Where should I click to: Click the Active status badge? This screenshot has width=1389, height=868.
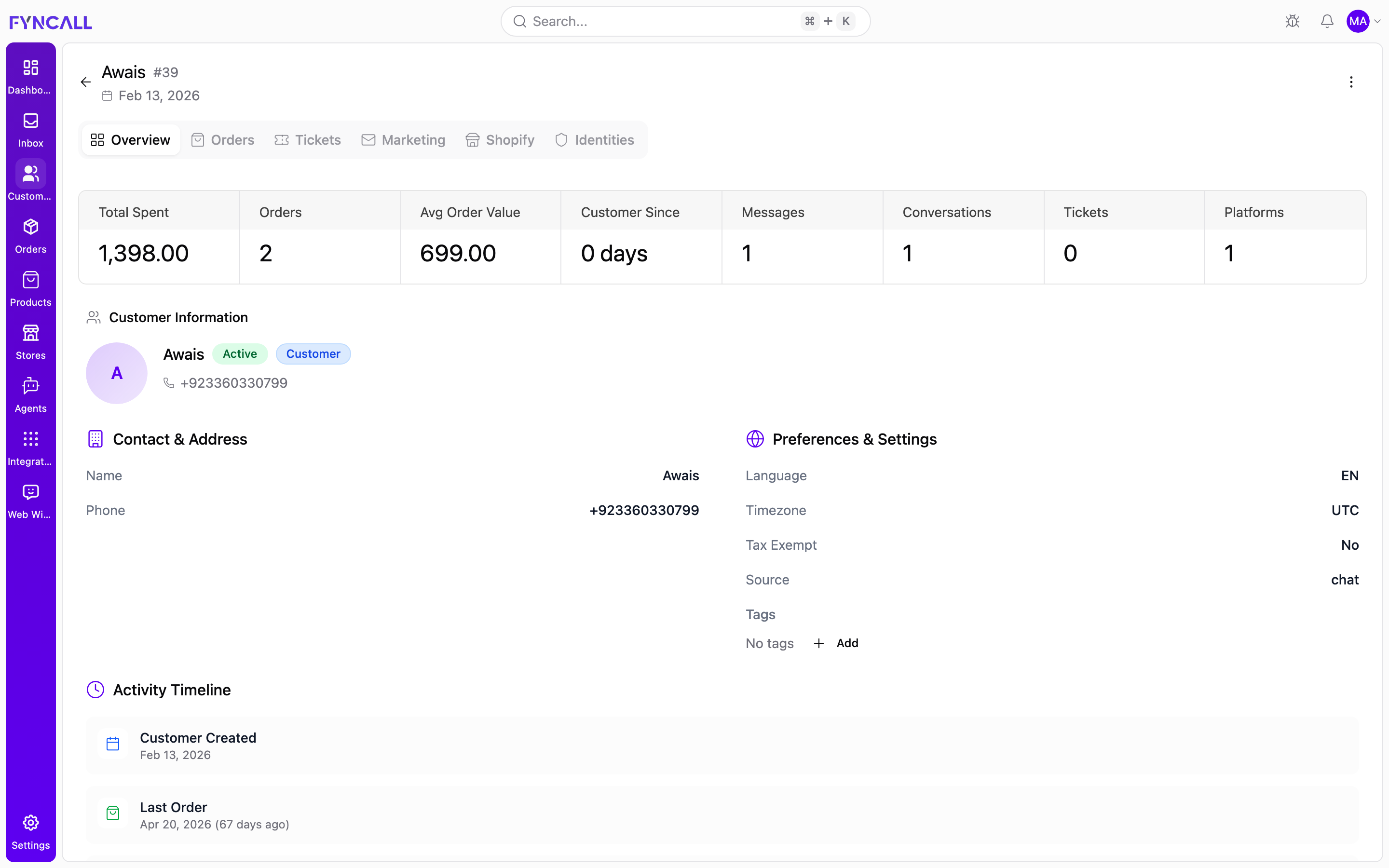tap(240, 353)
